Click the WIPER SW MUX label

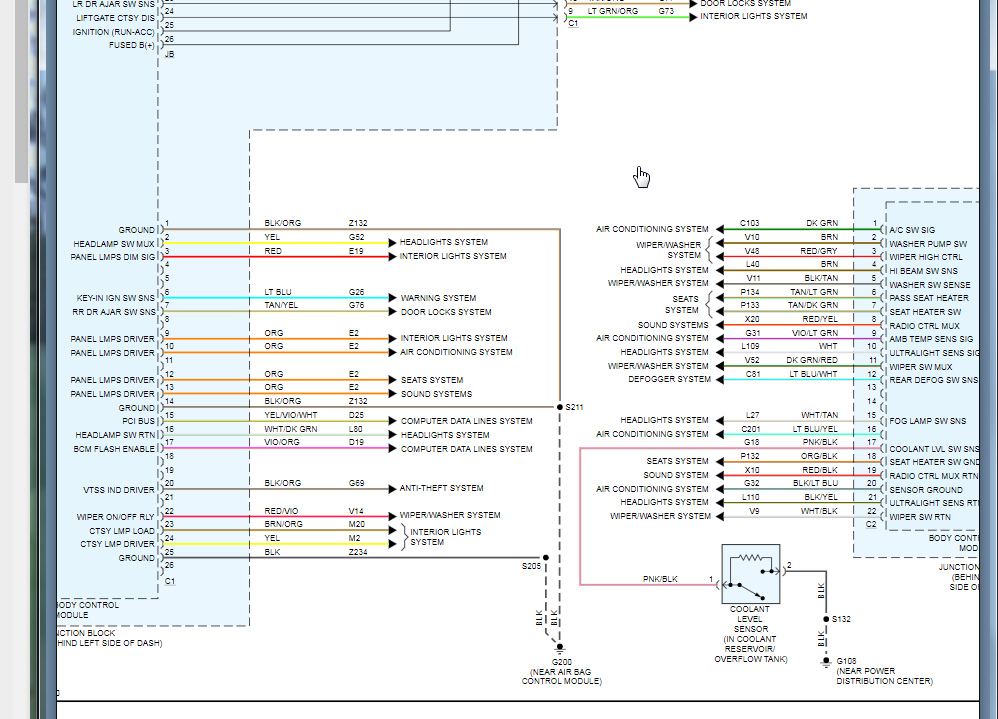click(x=921, y=367)
